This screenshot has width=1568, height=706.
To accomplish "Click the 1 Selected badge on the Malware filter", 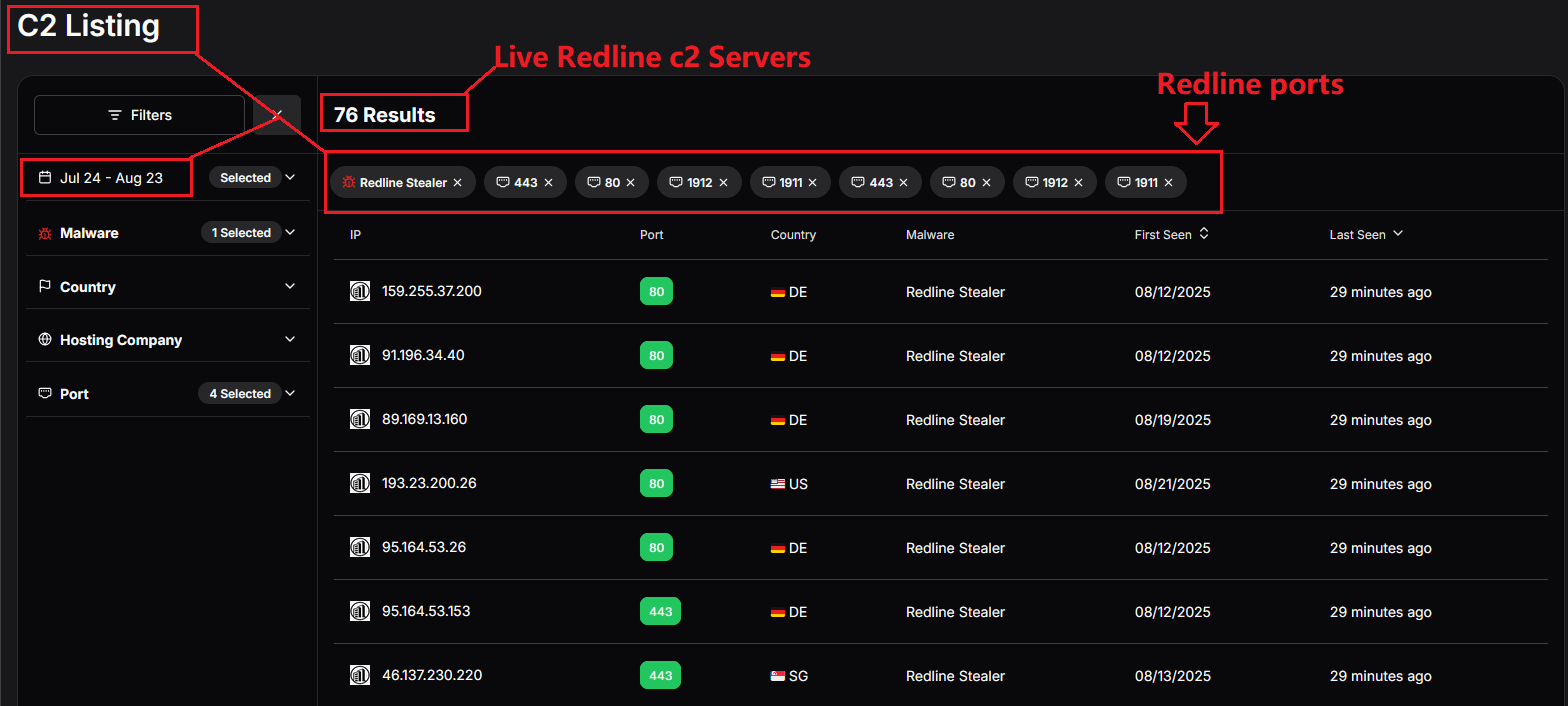I will tap(241, 233).
